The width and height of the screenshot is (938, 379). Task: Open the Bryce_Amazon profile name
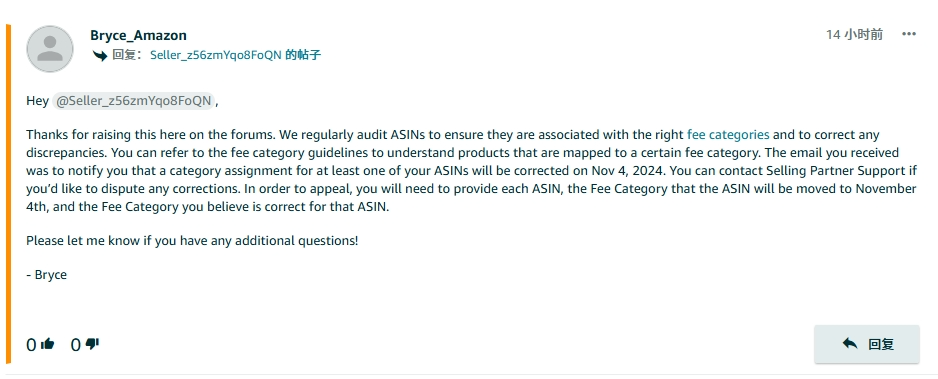pos(138,35)
